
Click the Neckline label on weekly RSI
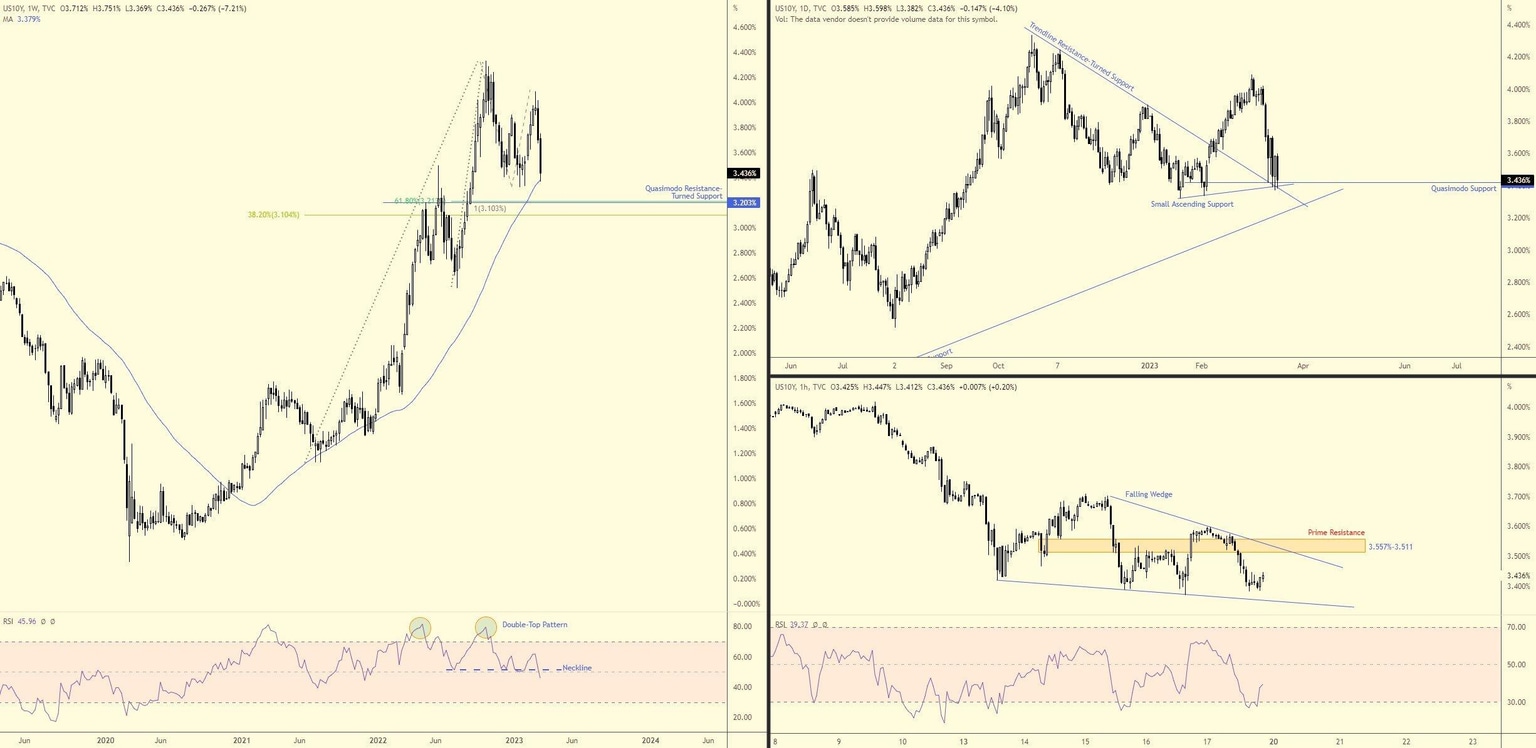[x=577, y=668]
